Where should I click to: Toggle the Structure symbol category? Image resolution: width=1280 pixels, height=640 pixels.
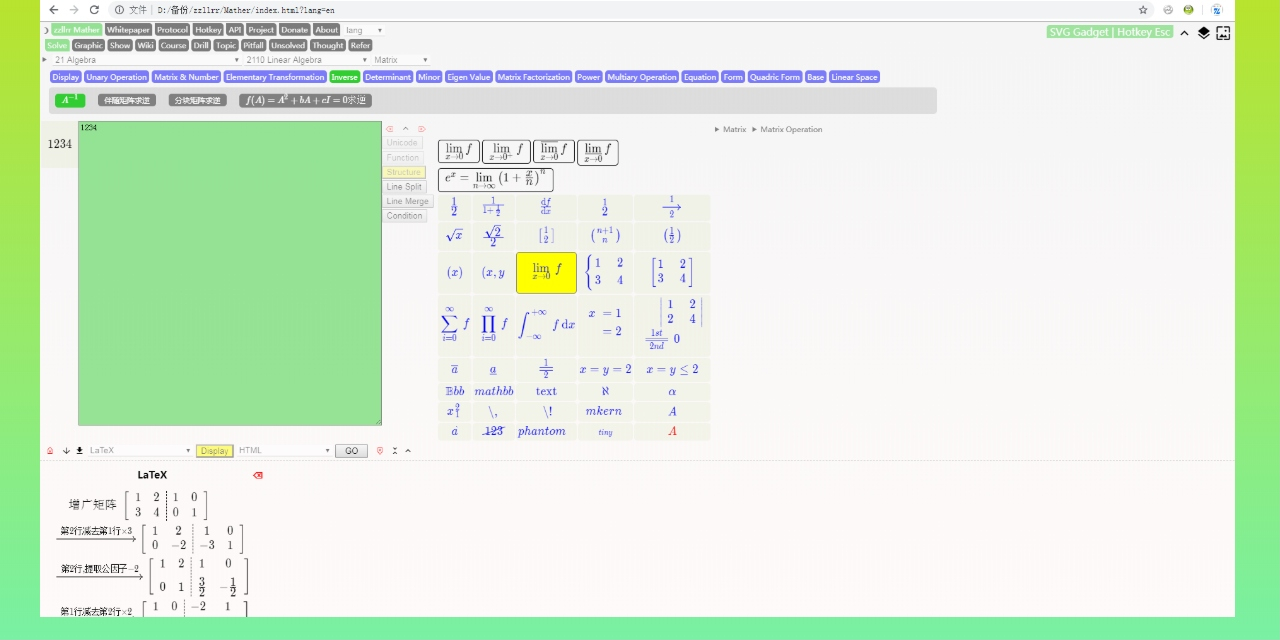[x=403, y=172]
